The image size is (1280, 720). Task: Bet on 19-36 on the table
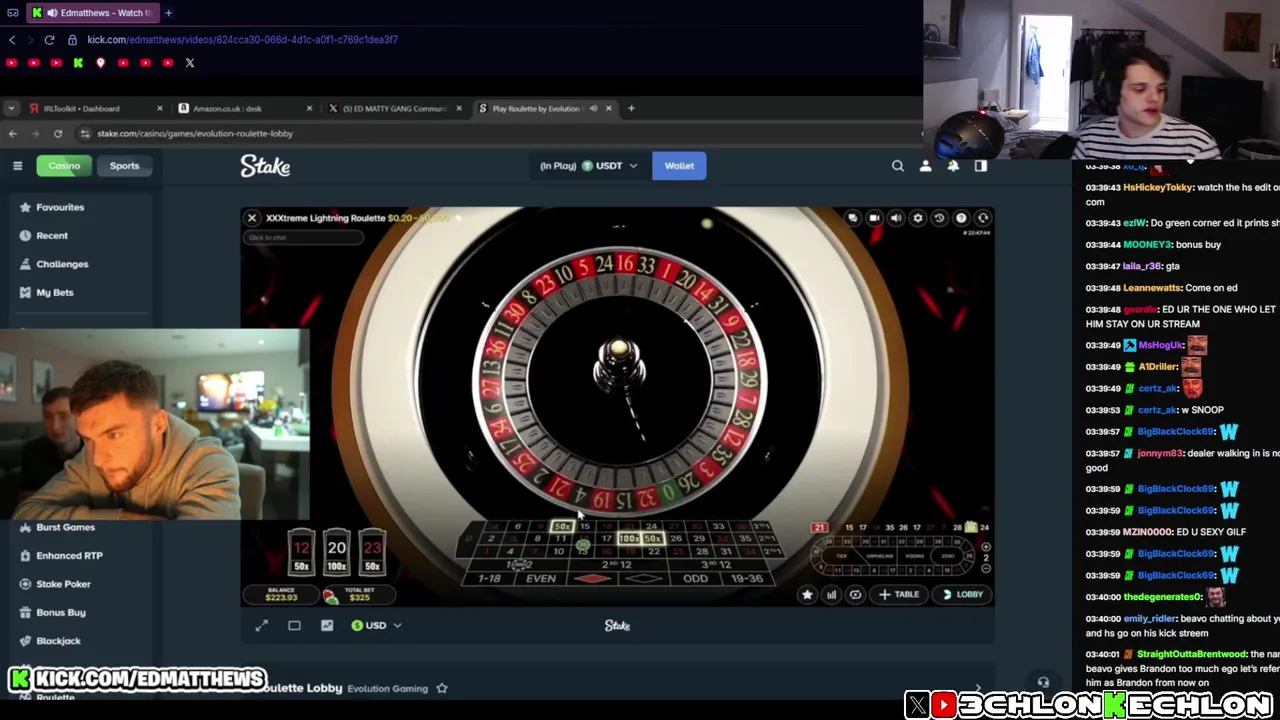[747, 579]
